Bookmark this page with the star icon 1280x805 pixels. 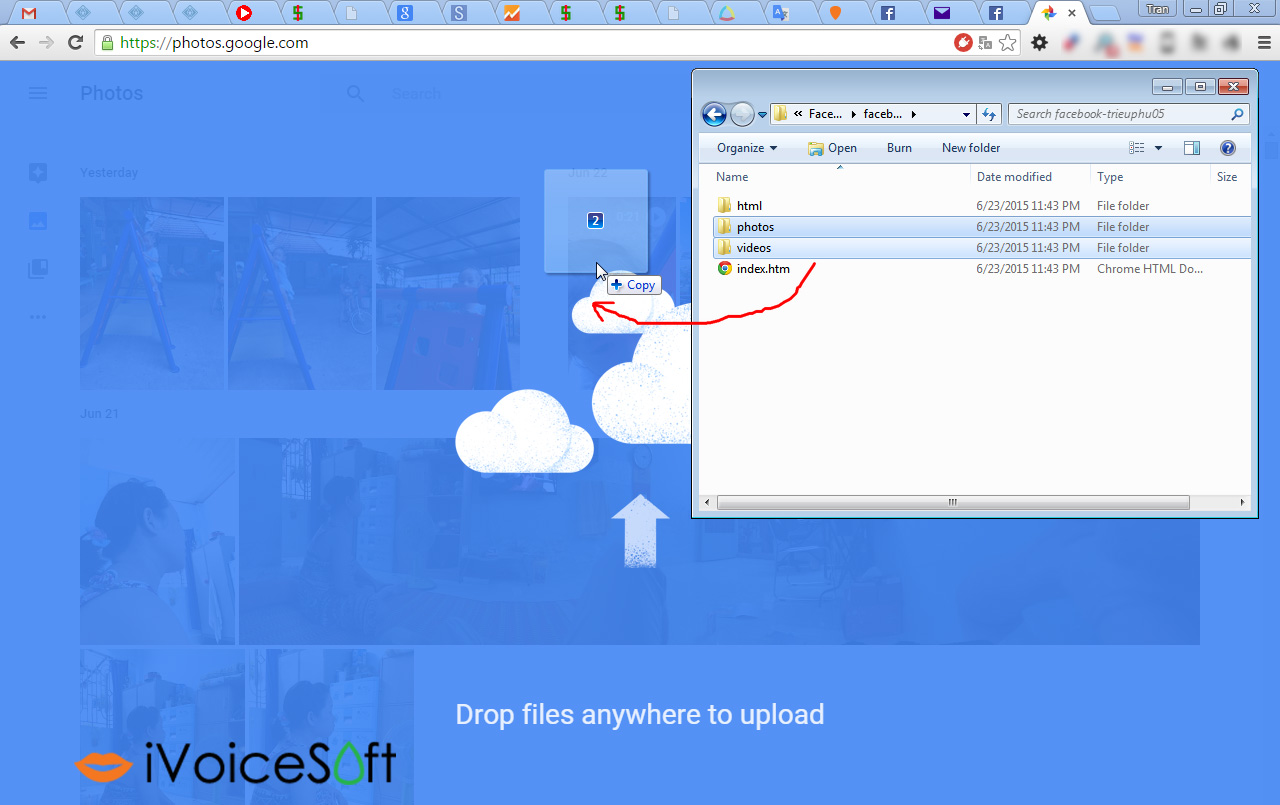(x=1008, y=43)
